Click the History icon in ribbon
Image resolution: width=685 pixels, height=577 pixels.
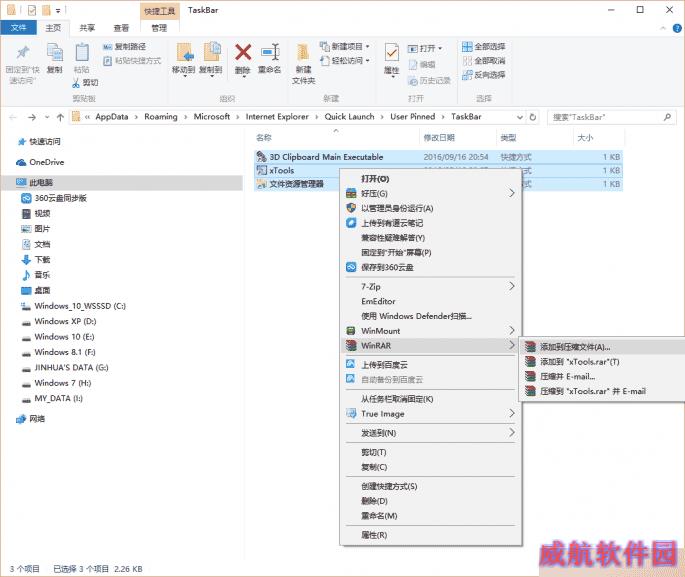pos(413,81)
